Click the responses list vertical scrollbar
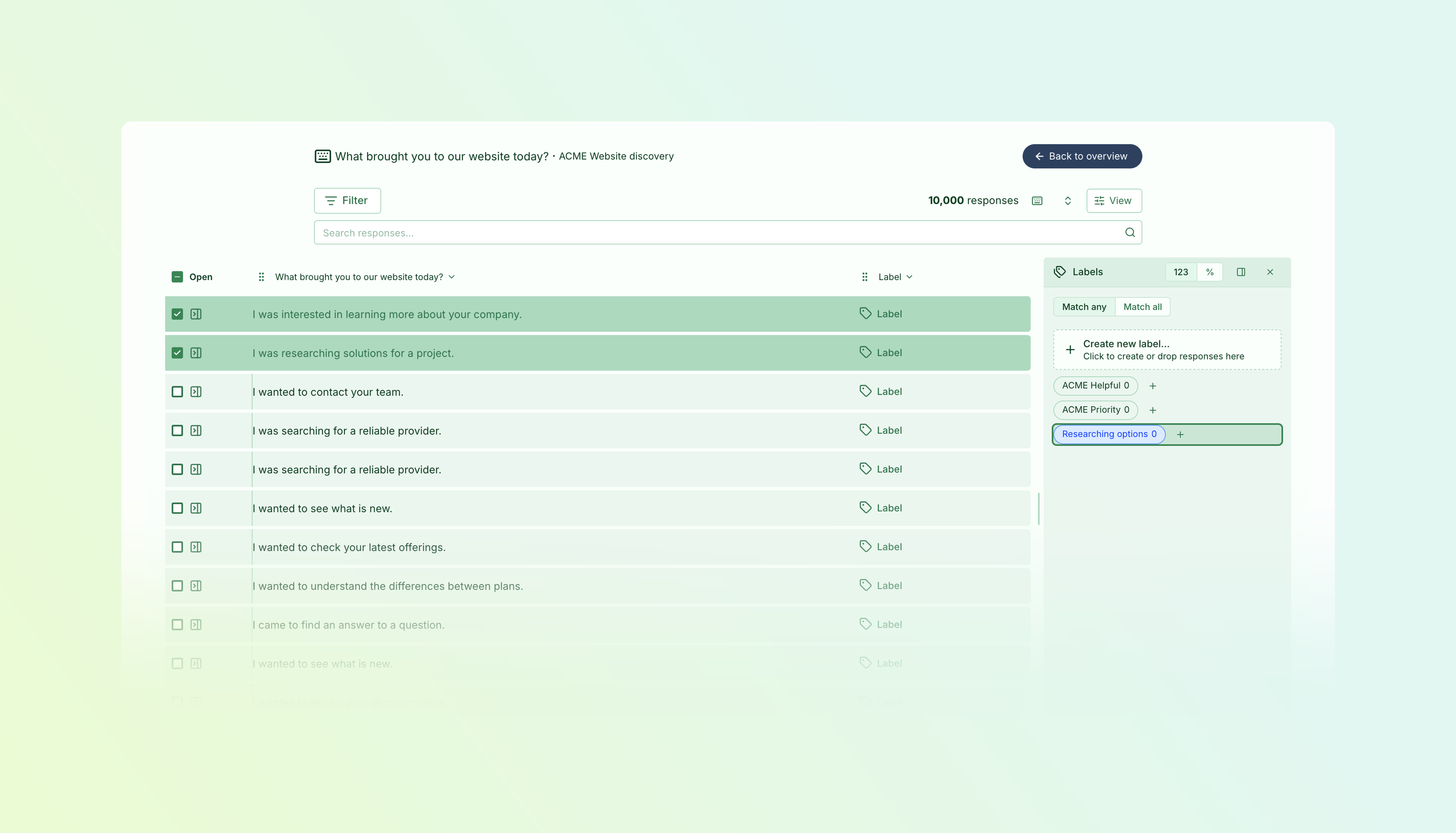This screenshot has height=833, width=1456. click(1039, 508)
